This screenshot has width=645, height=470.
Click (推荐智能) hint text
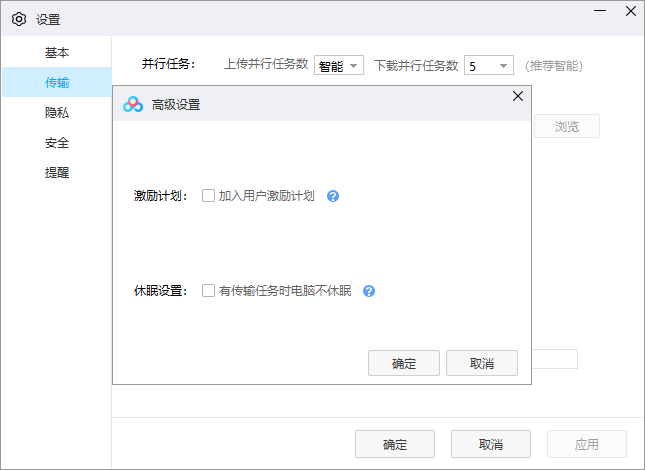point(554,66)
